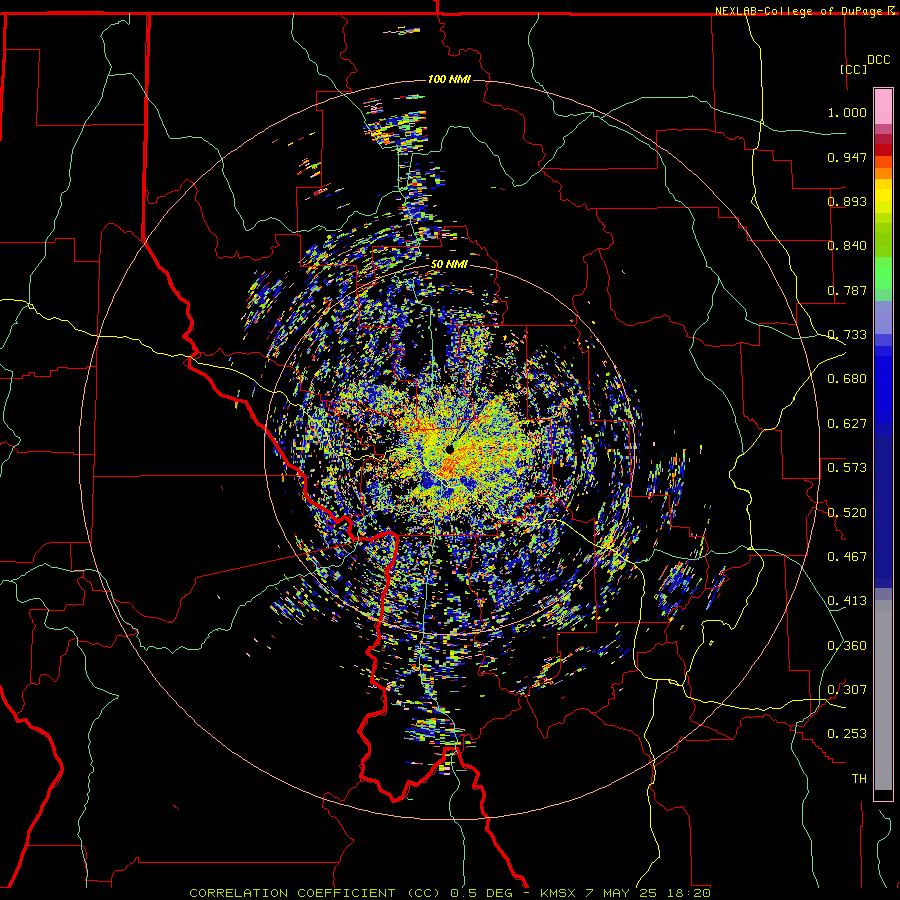This screenshot has width=900, height=900.
Task: Click the 50 NMI range ring label
Action: point(449,264)
